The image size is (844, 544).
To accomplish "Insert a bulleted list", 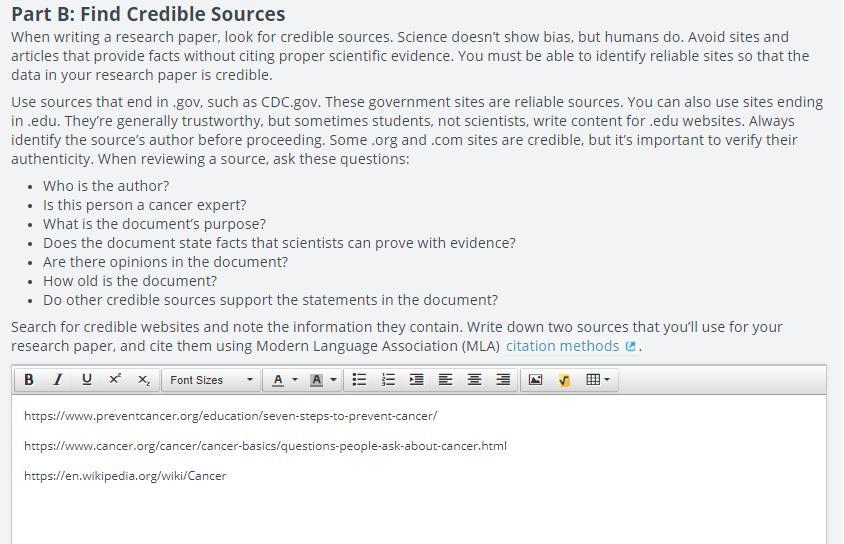I will (x=360, y=380).
